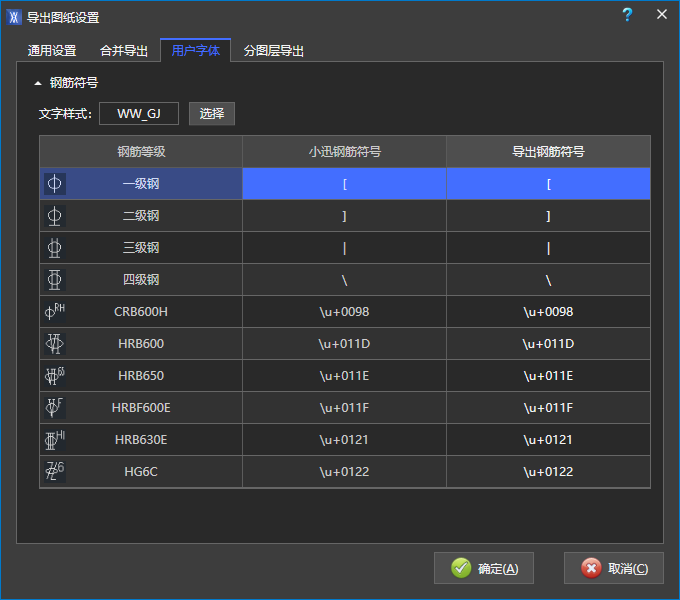The image size is (680, 600).
Task: Click CRB600H 小迅钢筋符号 \u+0098 cell
Action: tap(344, 312)
